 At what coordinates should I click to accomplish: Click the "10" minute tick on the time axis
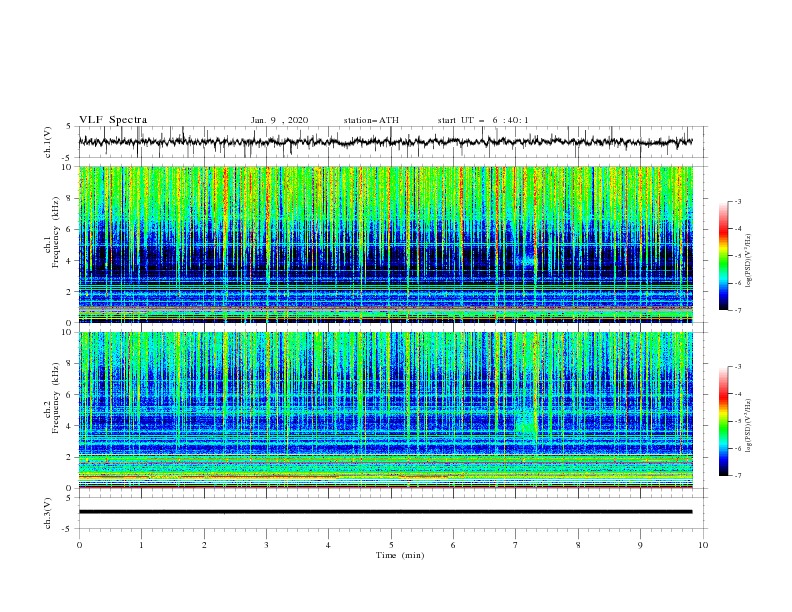click(703, 545)
